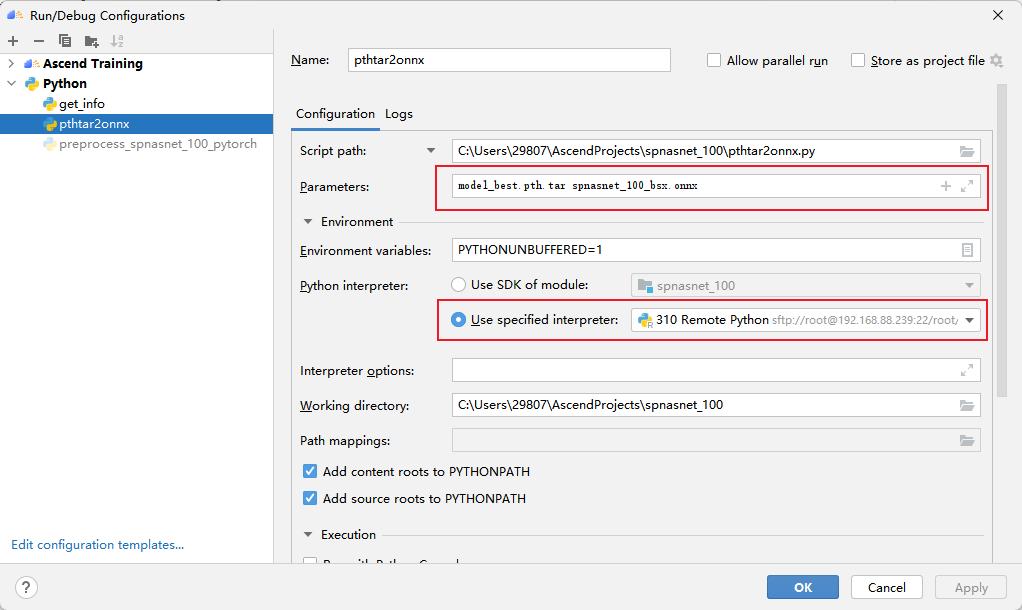1022x610 pixels.
Task: Open Edit configuration templates
Action: 97,544
